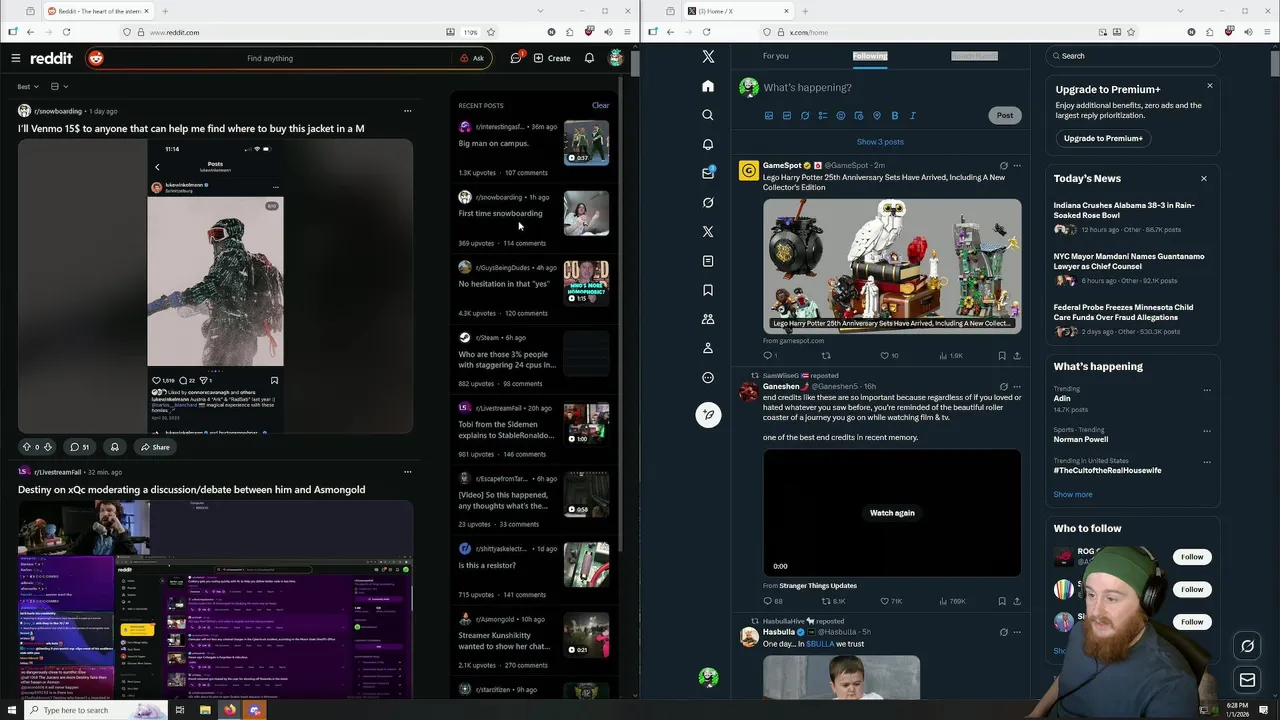
Task: Open X Profile icon in sidebar
Action: (708, 348)
